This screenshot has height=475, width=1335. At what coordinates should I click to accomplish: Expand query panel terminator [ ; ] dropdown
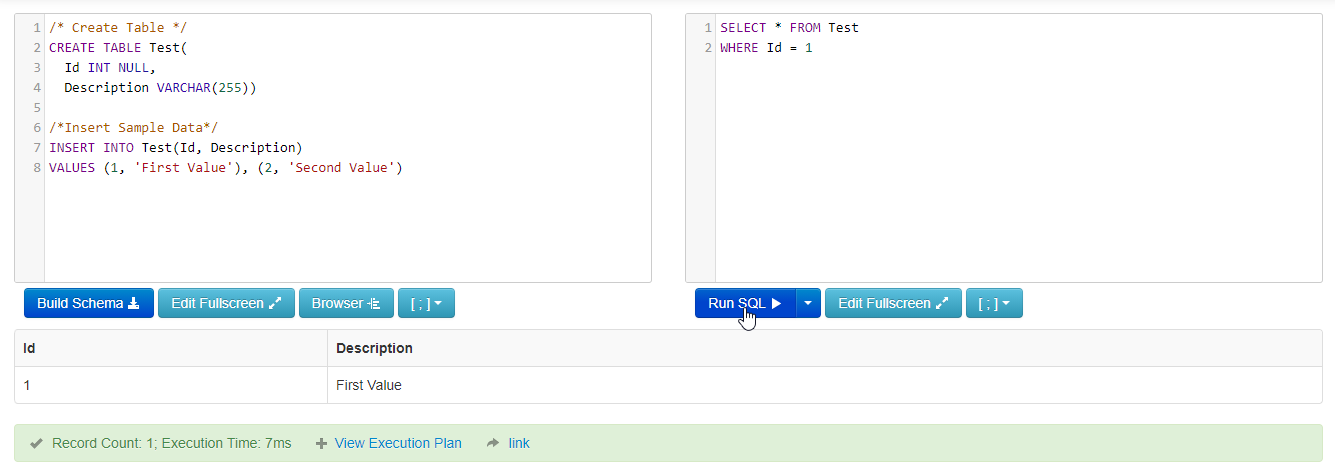click(994, 303)
